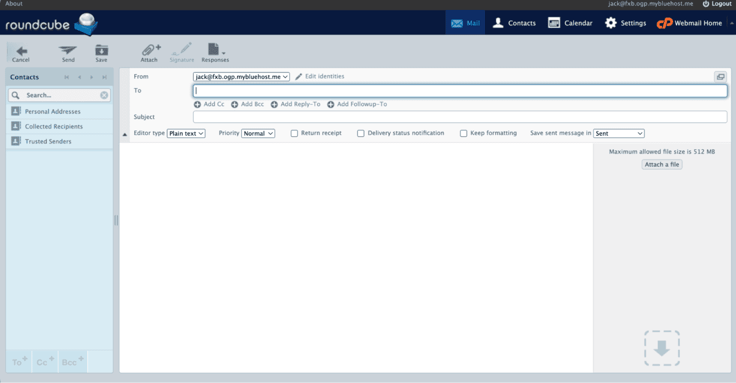Screen dimensions: 736x383
Task: Log out using the Logout button
Action: (717, 4)
